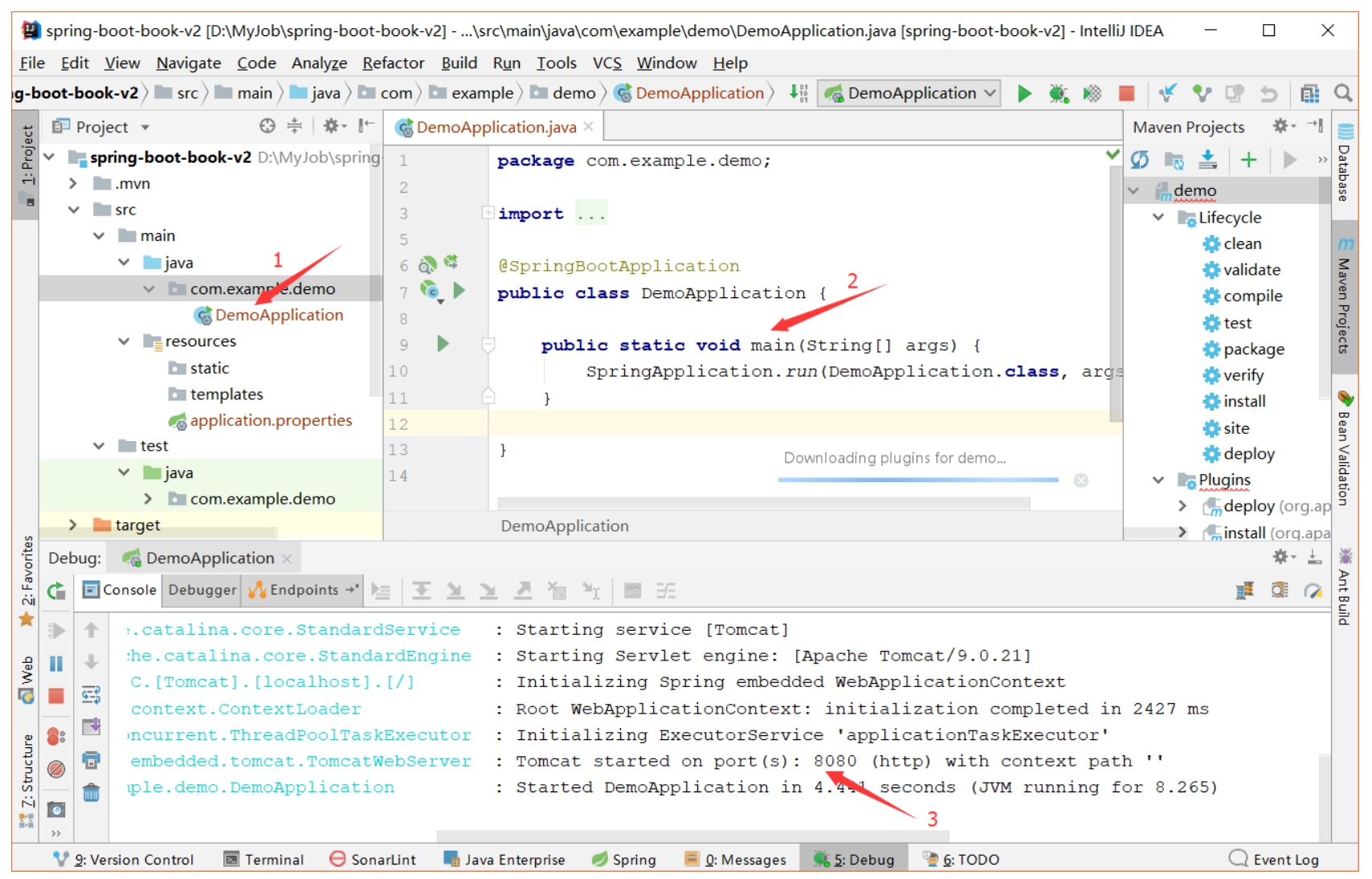Stop the application with the red square in the toolbar
The image size is (1372, 879).
point(1126,94)
